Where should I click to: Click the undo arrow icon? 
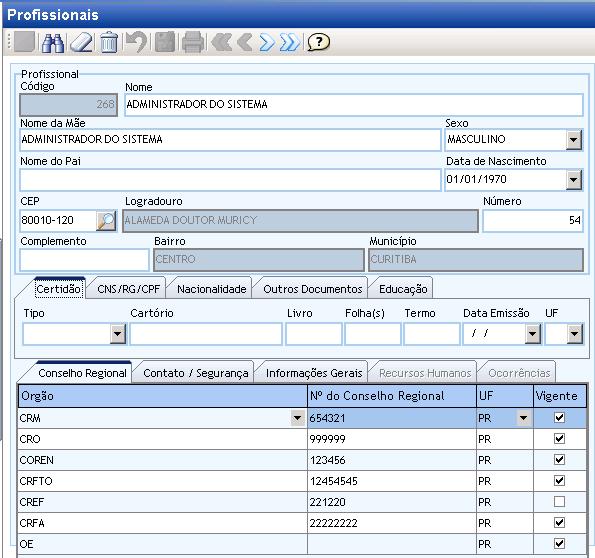[x=137, y=42]
